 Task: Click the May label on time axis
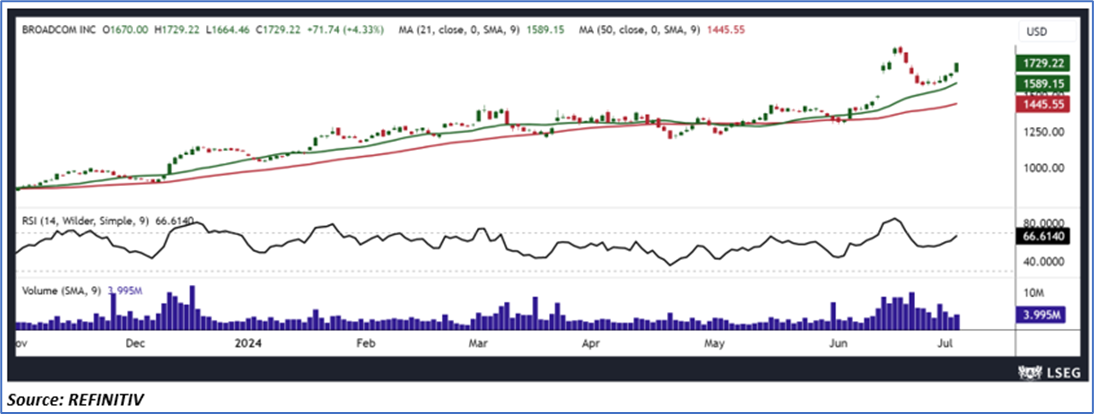[x=714, y=343]
